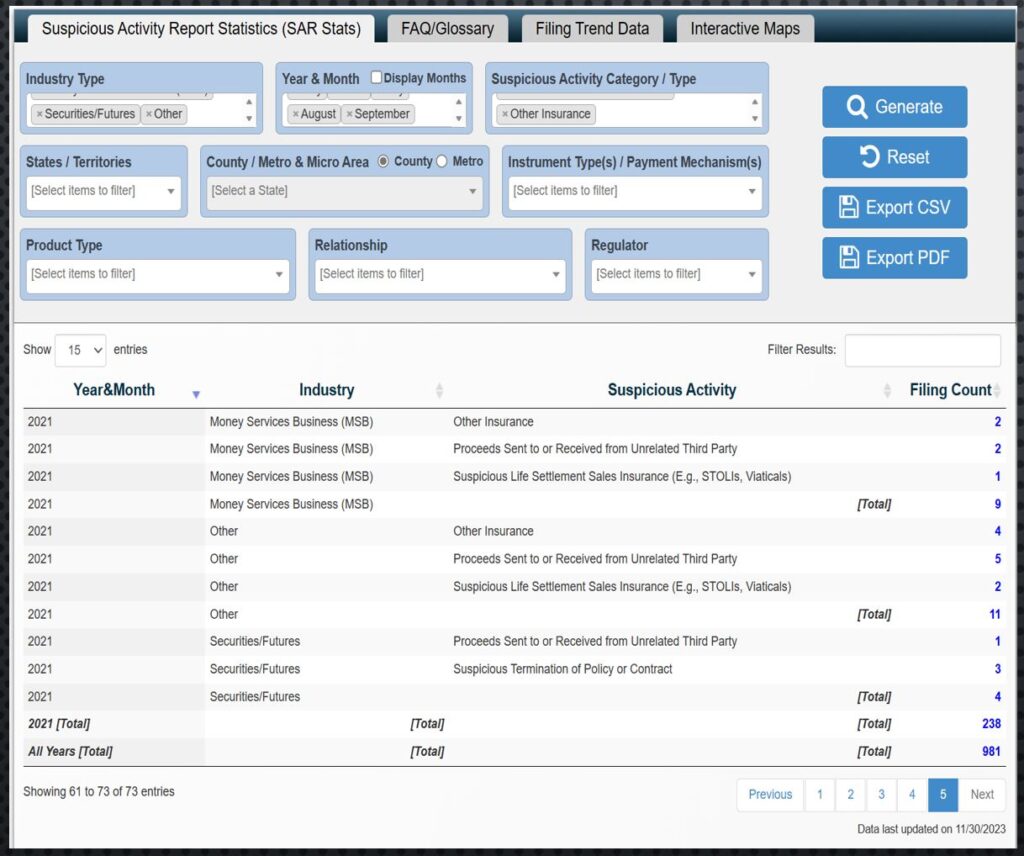
Task: Enable the Display Months checkbox
Action: click(x=376, y=77)
